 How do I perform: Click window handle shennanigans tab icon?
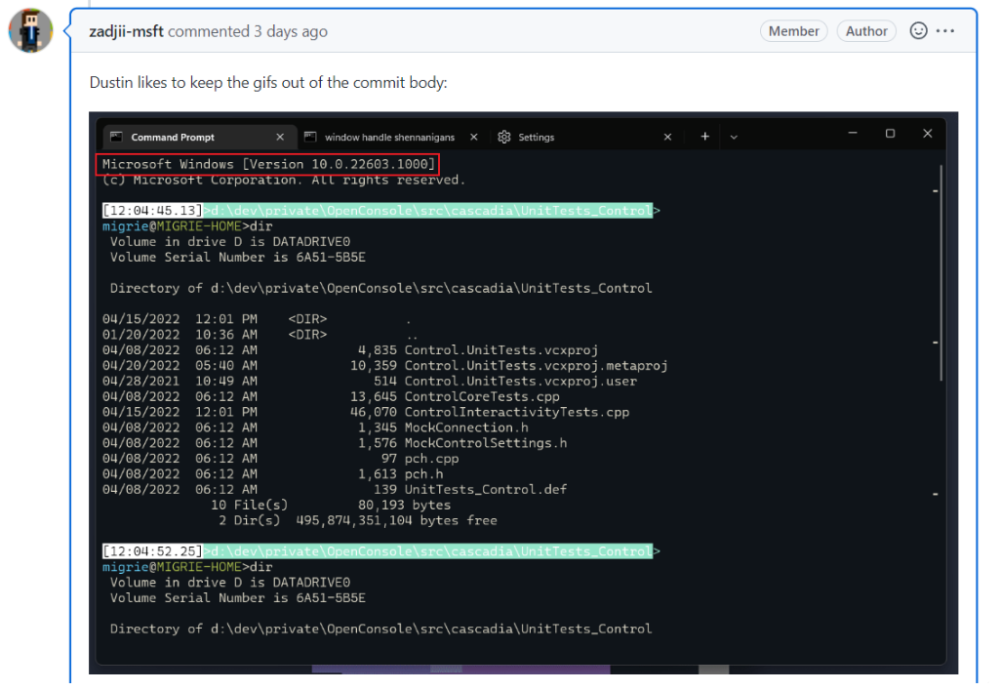(x=311, y=137)
